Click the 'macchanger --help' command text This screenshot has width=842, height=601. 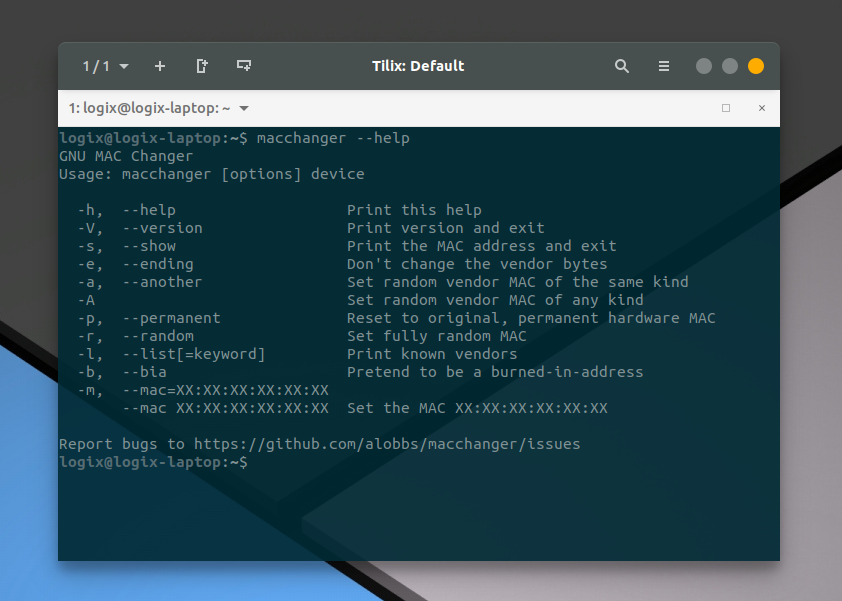tap(333, 138)
